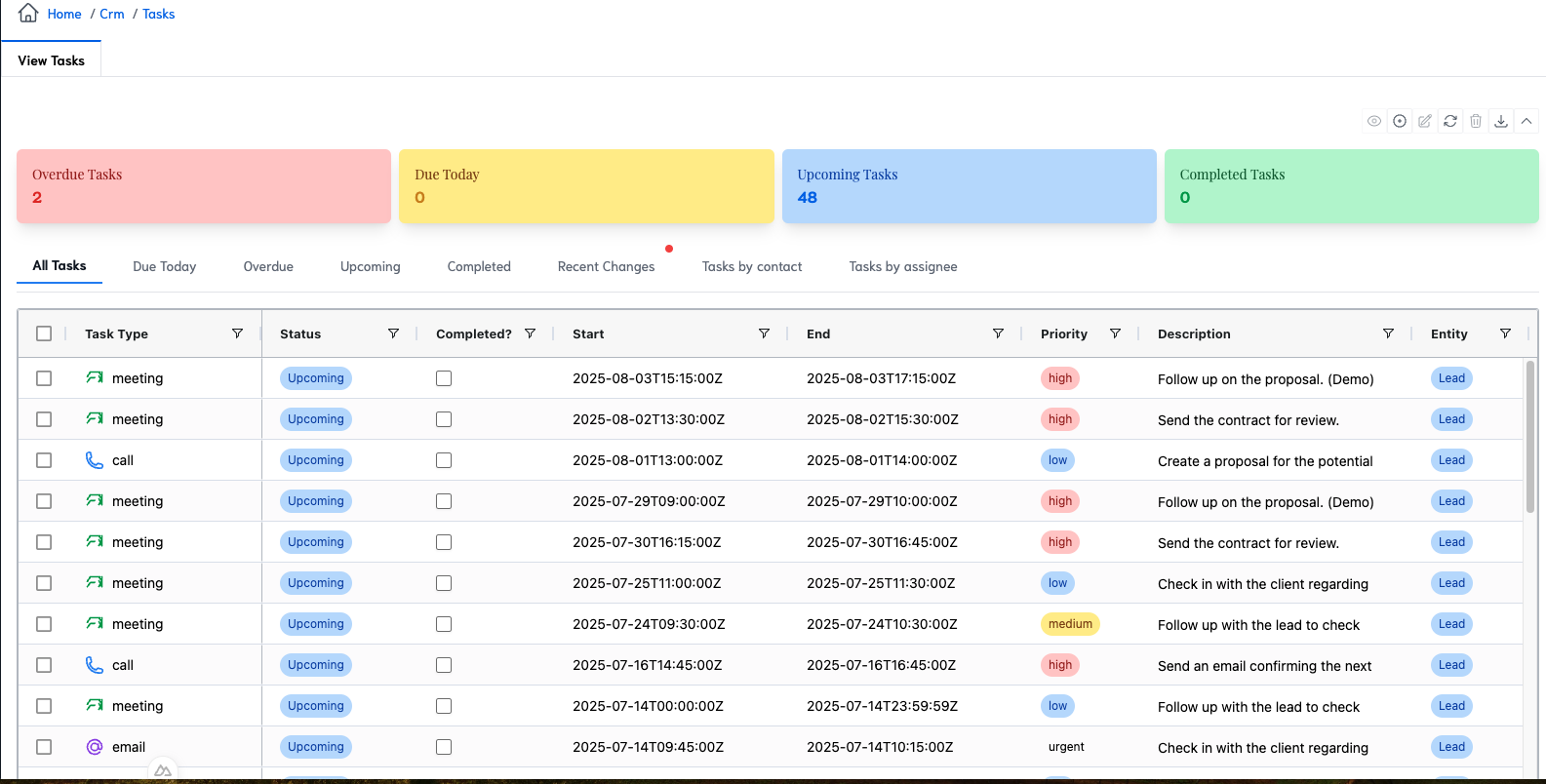Mark the 2025-07-16T14:45 call as completed
The image size is (1546, 784).
click(x=444, y=665)
